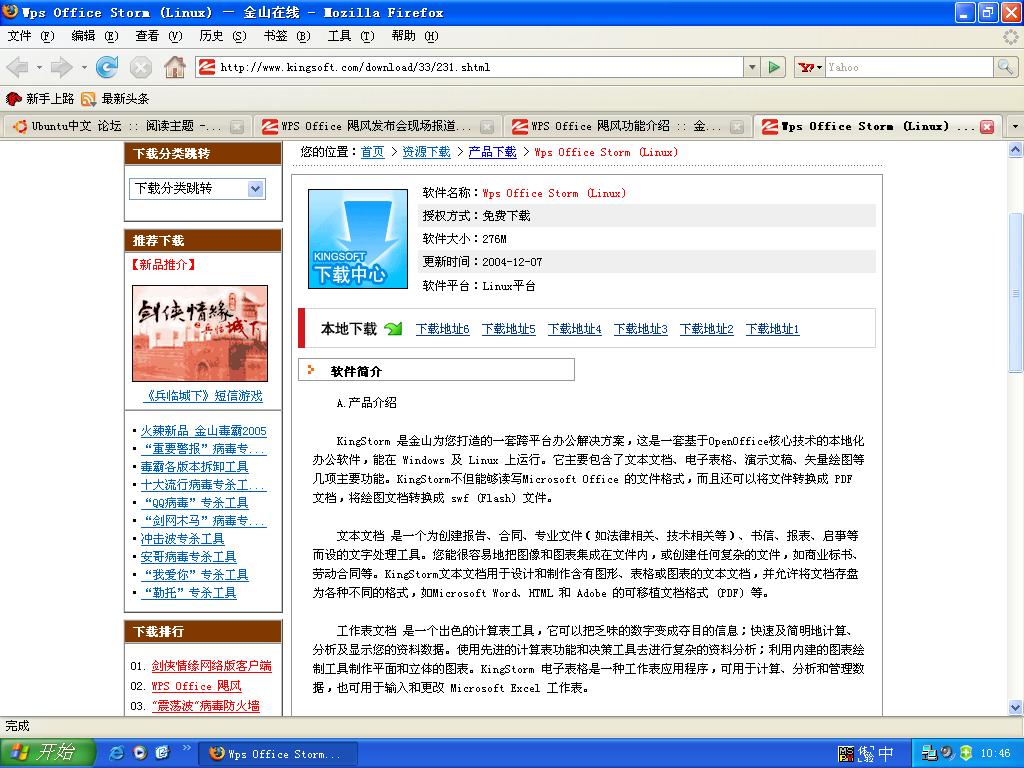Image resolution: width=1024 pixels, height=768 pixels.
Task: Open the Yahoo search engine dropdown
Action: tap(810, 67)
